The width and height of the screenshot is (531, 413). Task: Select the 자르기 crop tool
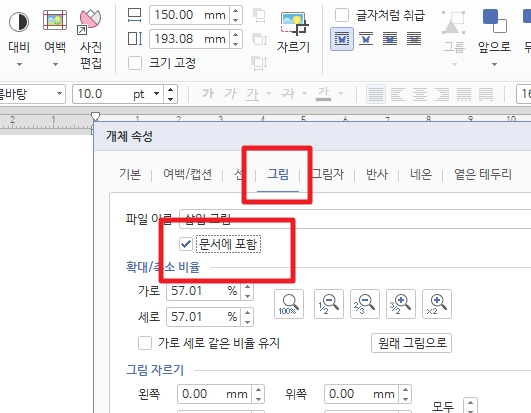(x=293, y=32)
